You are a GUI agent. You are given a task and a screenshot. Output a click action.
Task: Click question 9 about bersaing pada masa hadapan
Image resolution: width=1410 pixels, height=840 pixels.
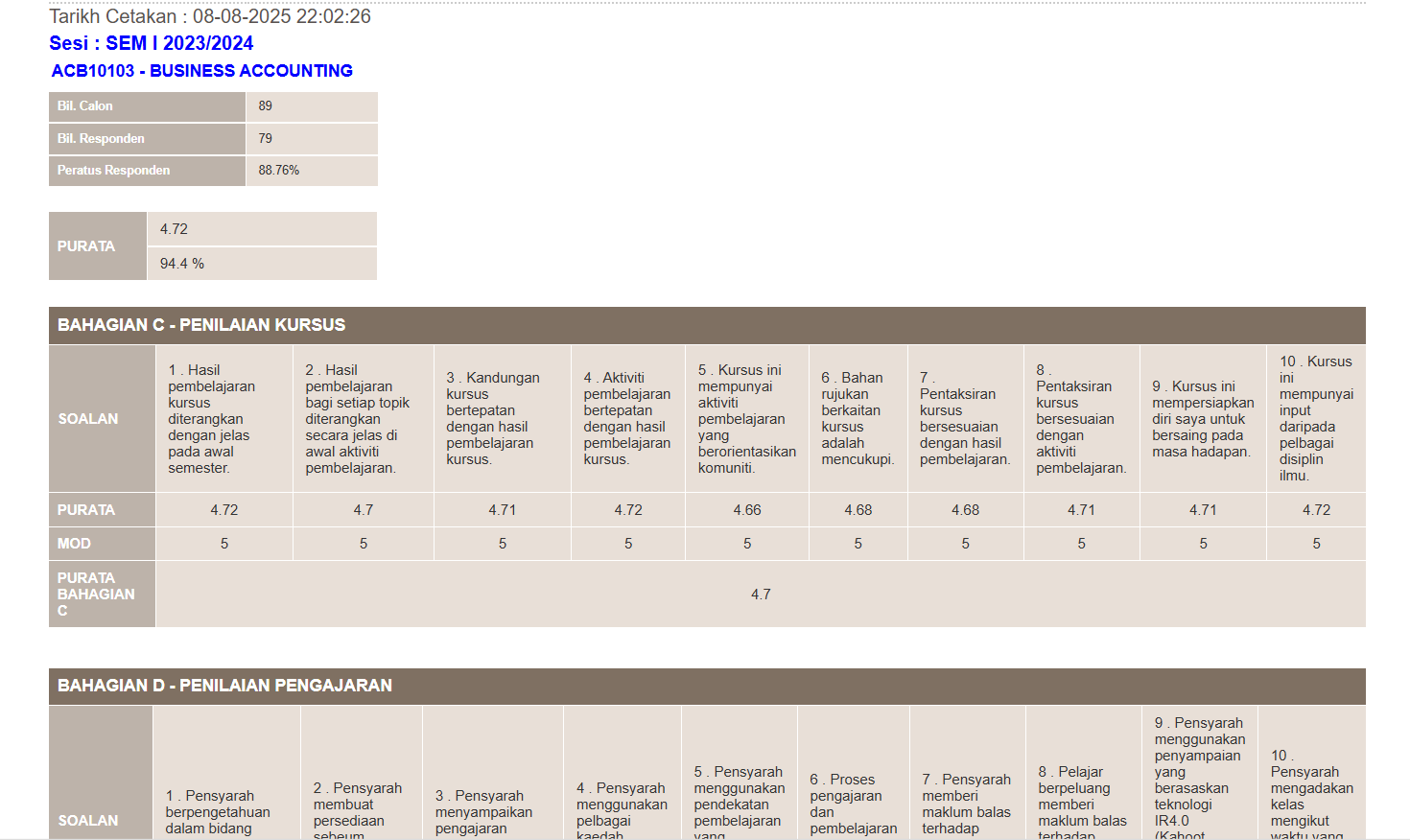coord(1203,419)
